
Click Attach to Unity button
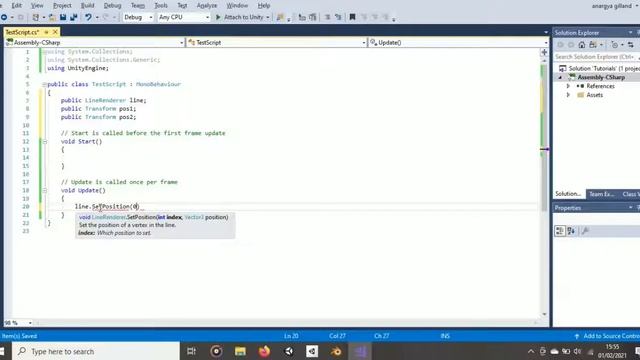(x=243, y=17)
